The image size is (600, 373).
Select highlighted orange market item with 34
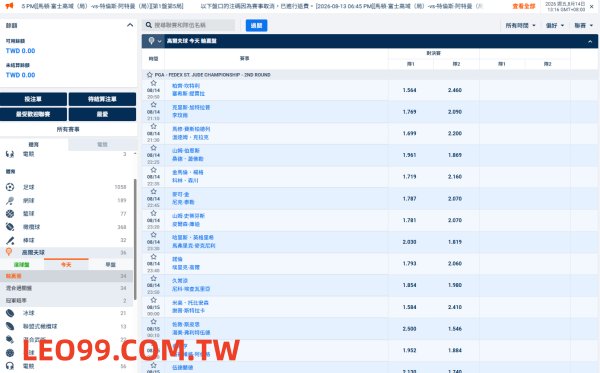click(x=66, y=276)
